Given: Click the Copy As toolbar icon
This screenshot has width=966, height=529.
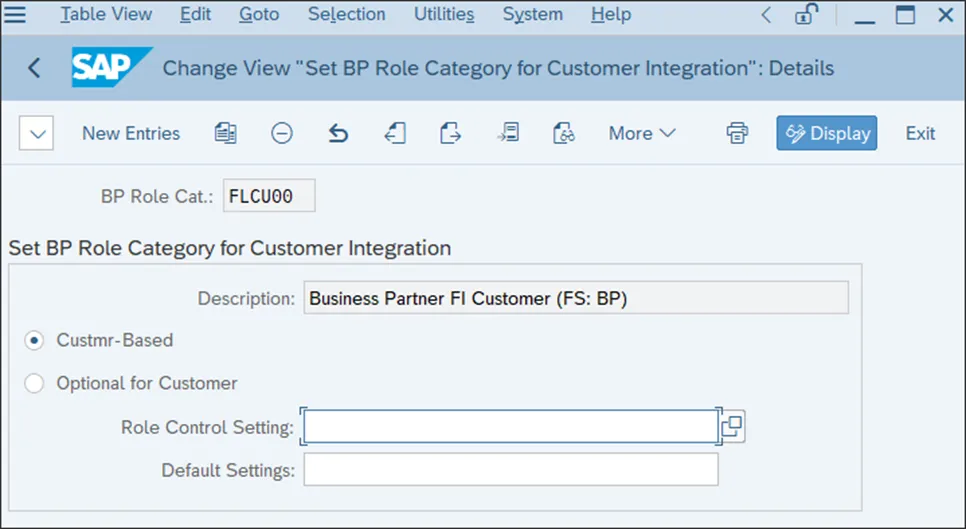Looking at the screenshot, I should (226, 133).
